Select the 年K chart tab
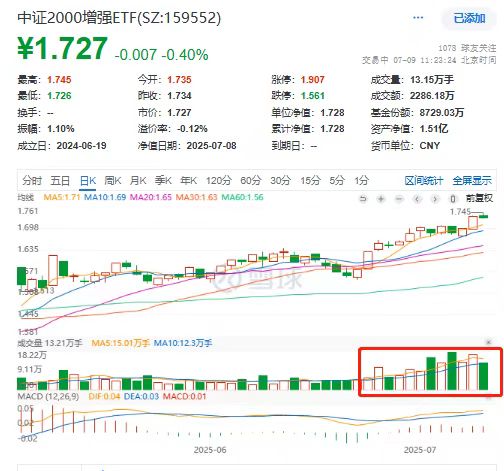The height and width of the screenshot is (471, 504). coord(188,181)
